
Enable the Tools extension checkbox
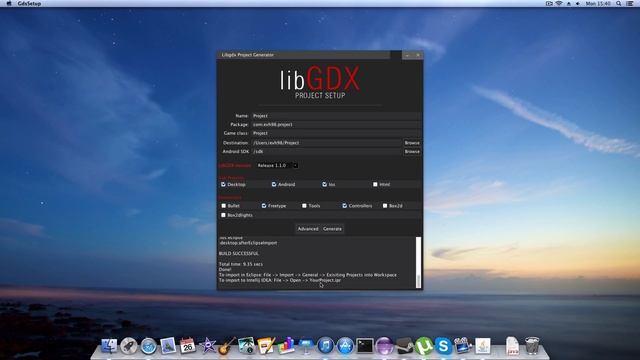click(x=304, y=206)
